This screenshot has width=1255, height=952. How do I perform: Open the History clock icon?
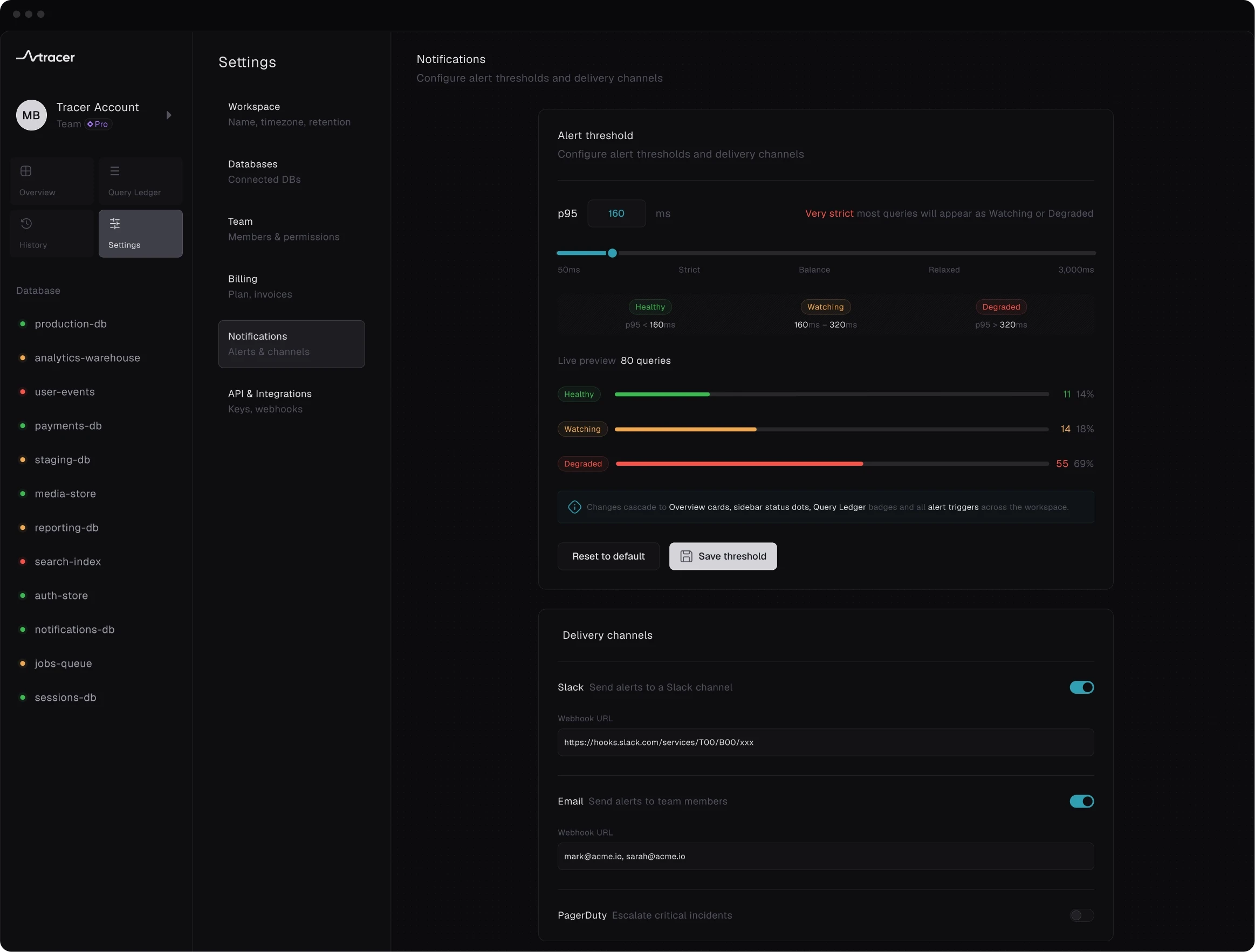tap(26, 223)
